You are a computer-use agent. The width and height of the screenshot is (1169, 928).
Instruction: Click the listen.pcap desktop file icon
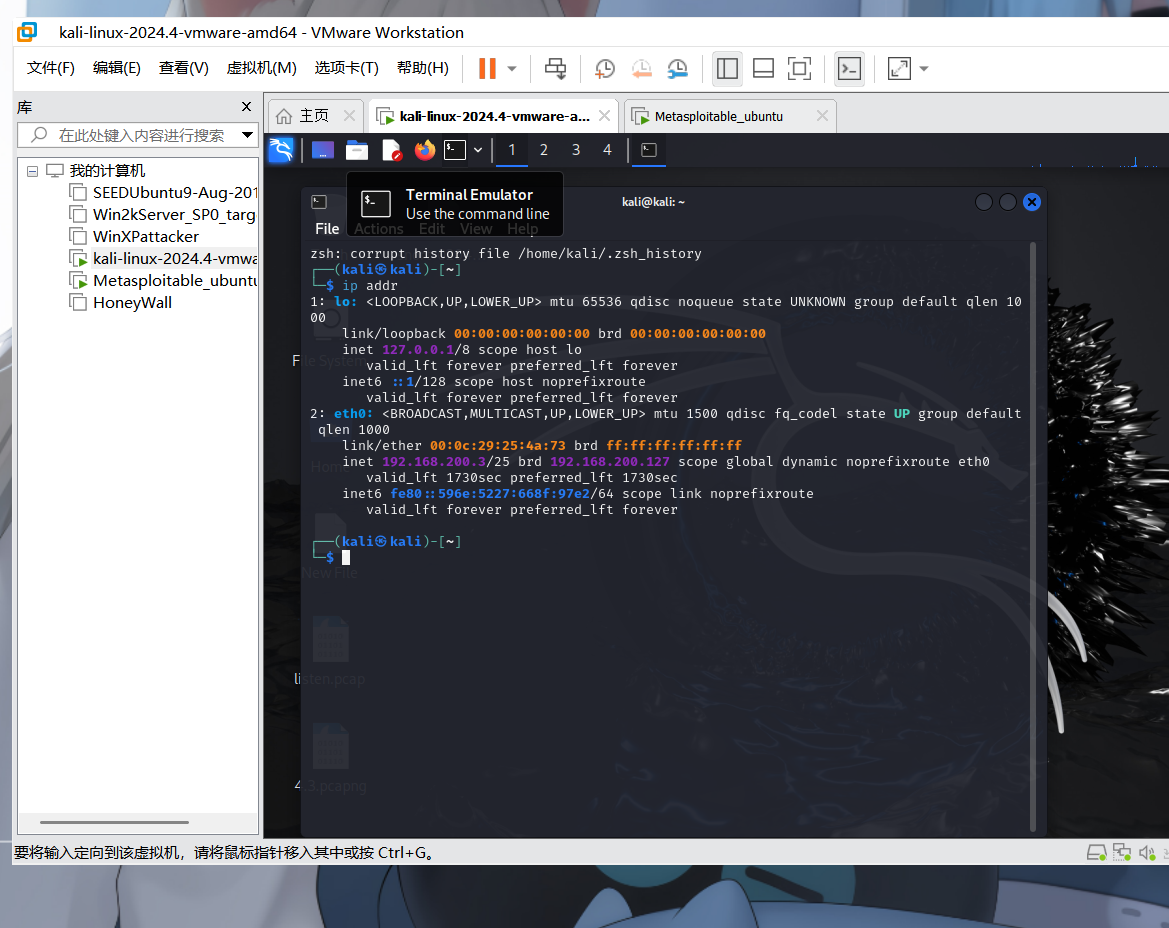point(330,639)
